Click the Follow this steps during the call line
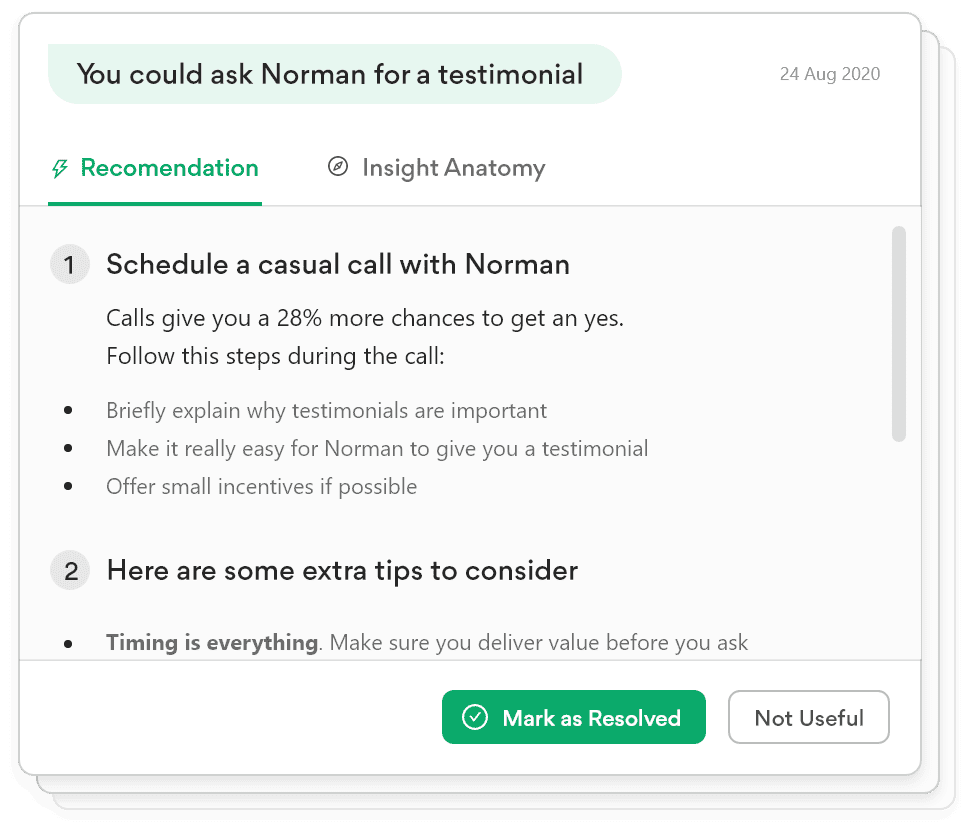 [275, 356]
